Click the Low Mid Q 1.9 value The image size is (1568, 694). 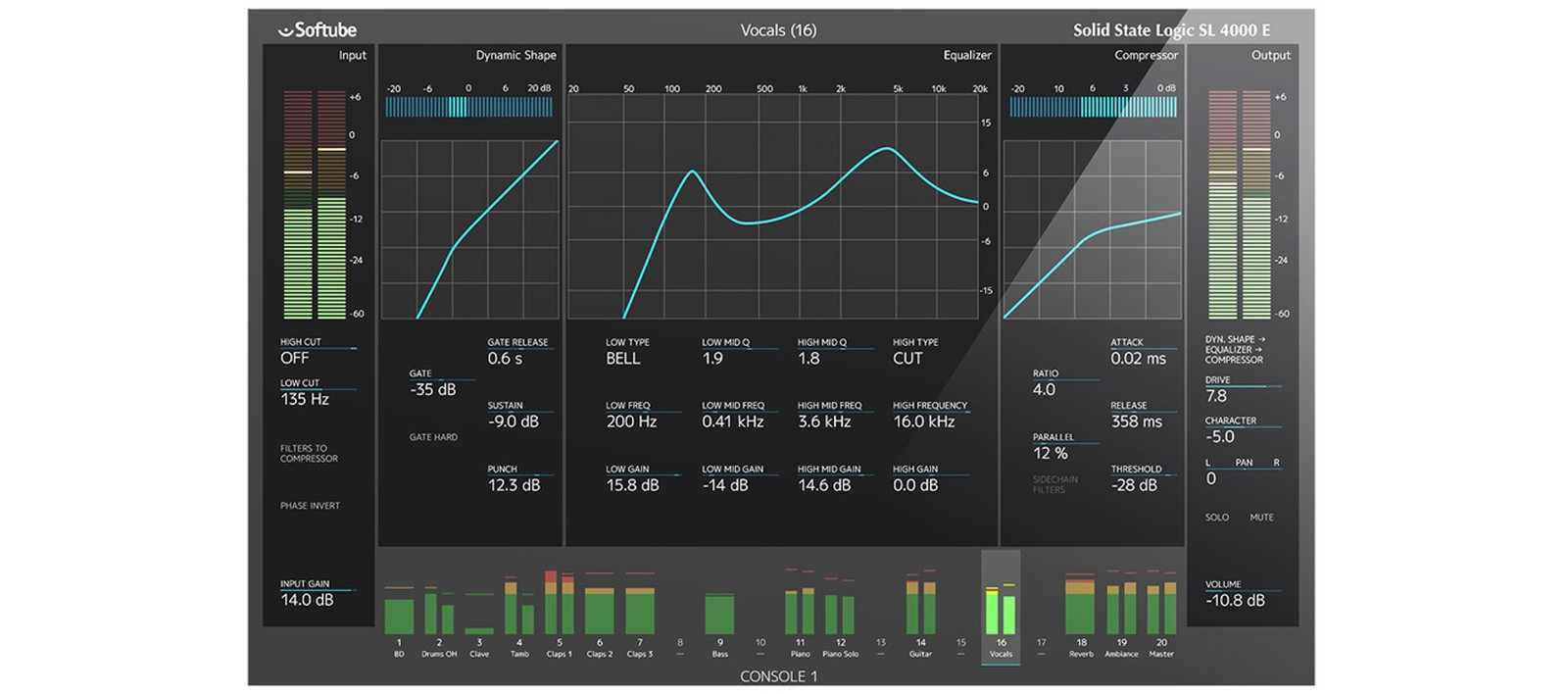(x=712, y=359)
